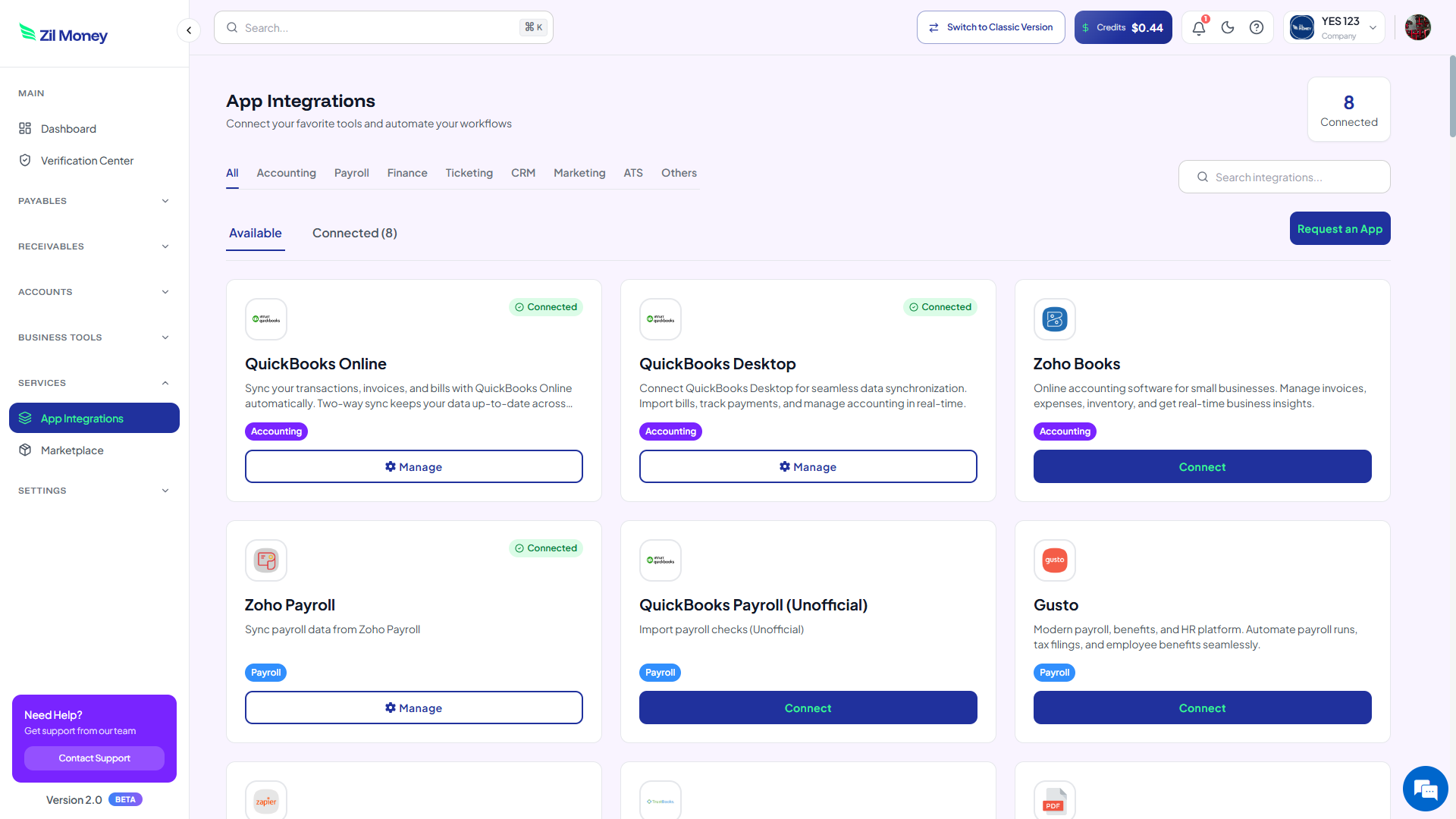
Task: Click the Request an App button
Action: pyautogui.click(x=1340, y=228)
